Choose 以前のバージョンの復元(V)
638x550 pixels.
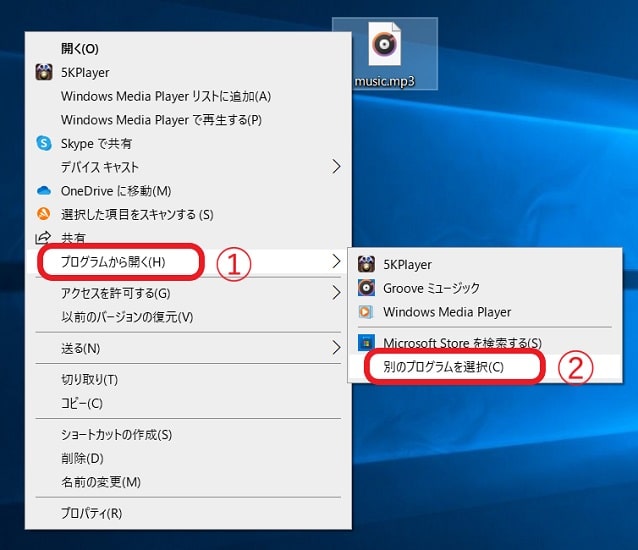(x=188, y=316)
